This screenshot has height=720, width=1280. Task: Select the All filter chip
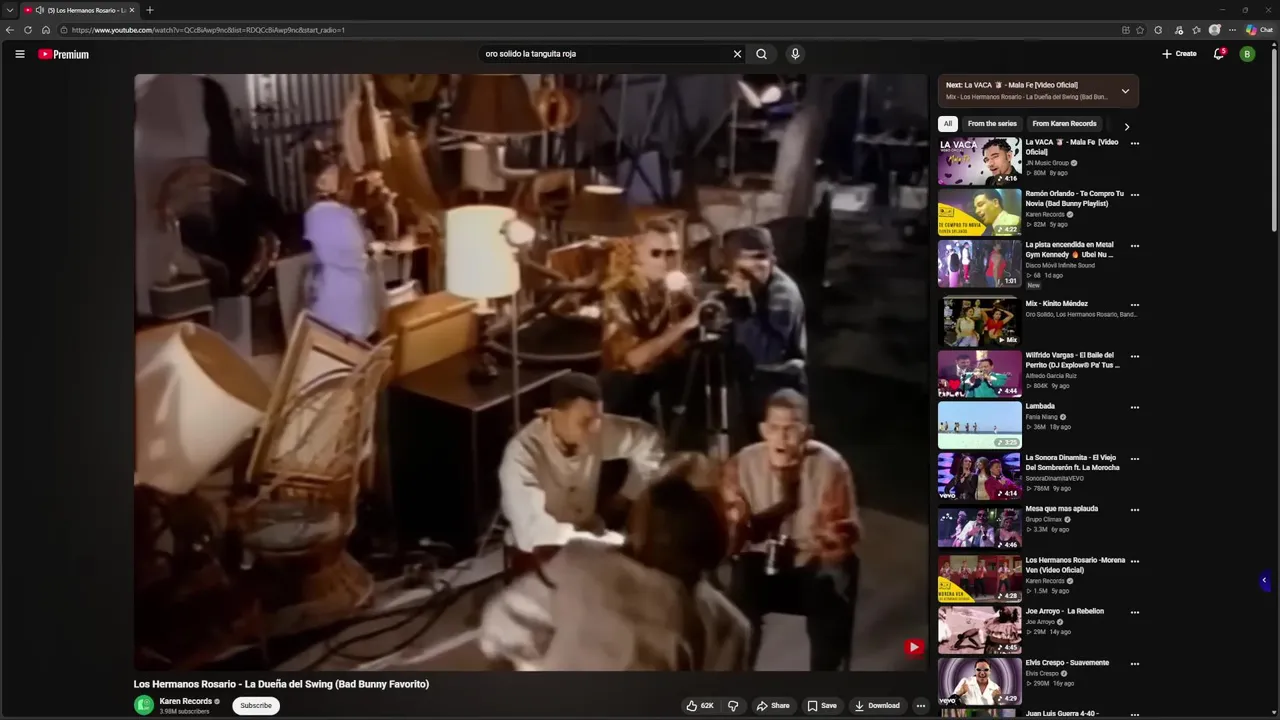tap(948, 124)
